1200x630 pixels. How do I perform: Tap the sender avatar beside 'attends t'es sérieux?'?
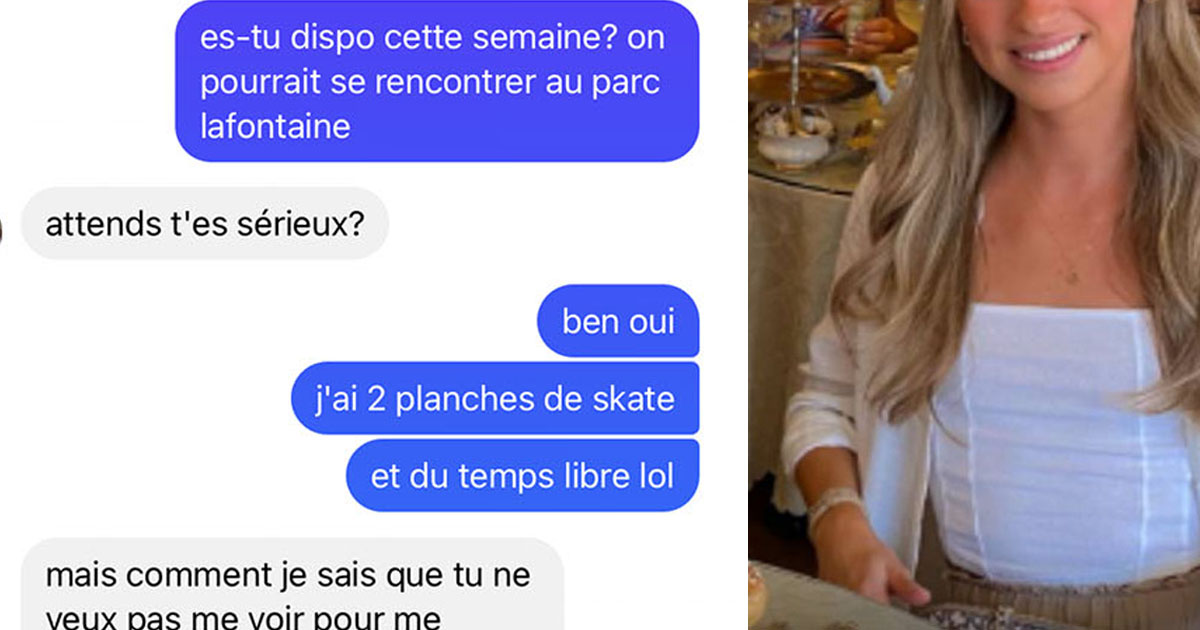3,224
